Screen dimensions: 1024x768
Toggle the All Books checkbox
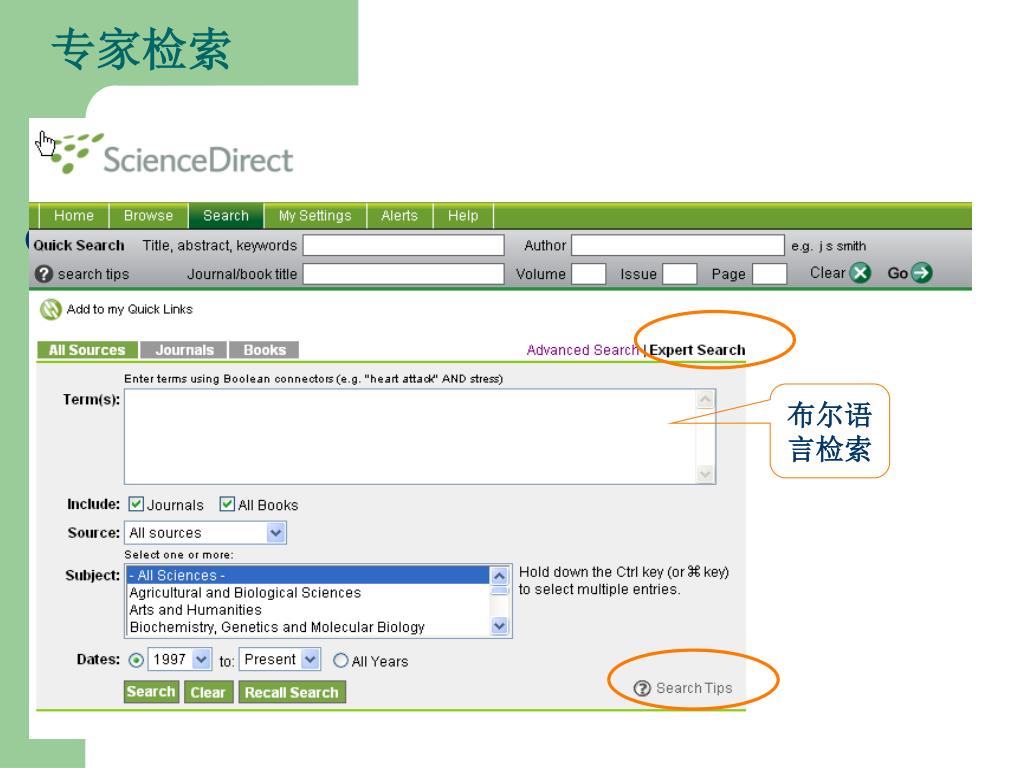[227, 504]
